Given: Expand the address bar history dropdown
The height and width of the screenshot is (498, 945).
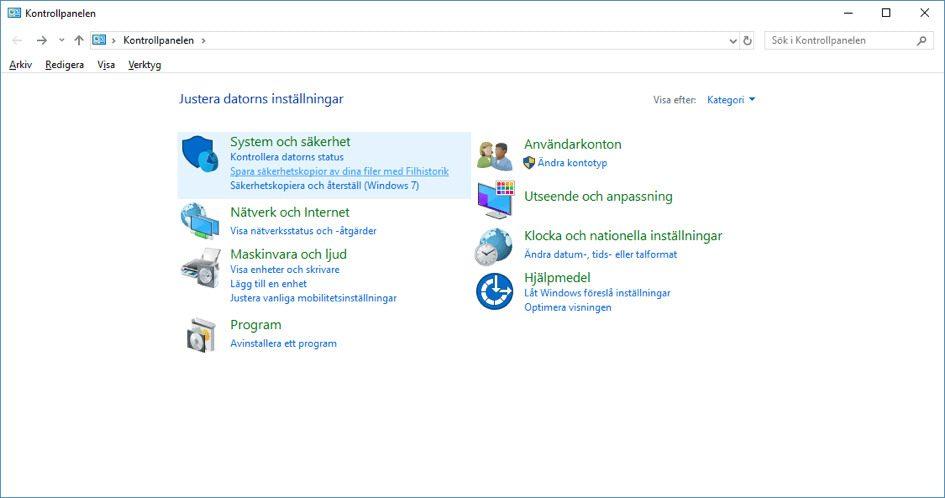Looking at the screenshot, I should pyautogui.click(x=733, y=41).
